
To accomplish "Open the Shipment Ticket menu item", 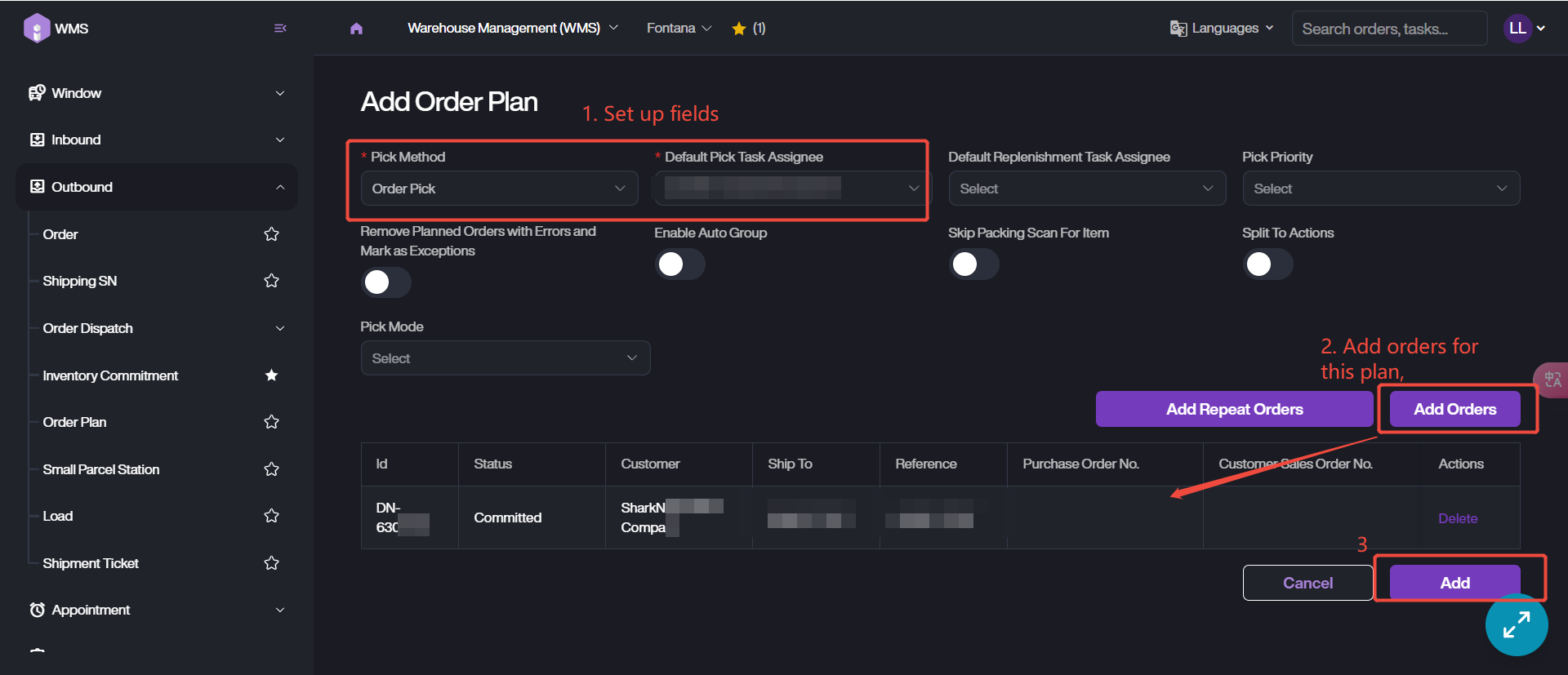I will point(91,563).
